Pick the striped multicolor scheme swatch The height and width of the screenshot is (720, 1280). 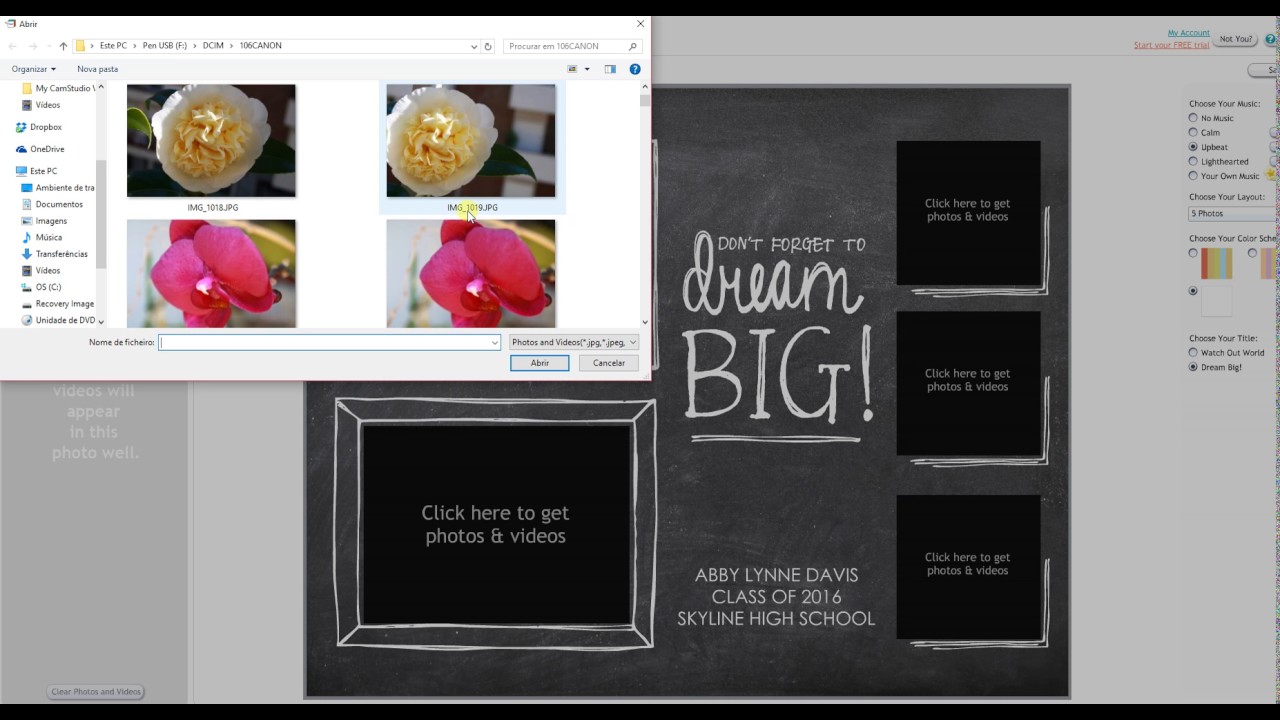click(x=1216, y=263)
